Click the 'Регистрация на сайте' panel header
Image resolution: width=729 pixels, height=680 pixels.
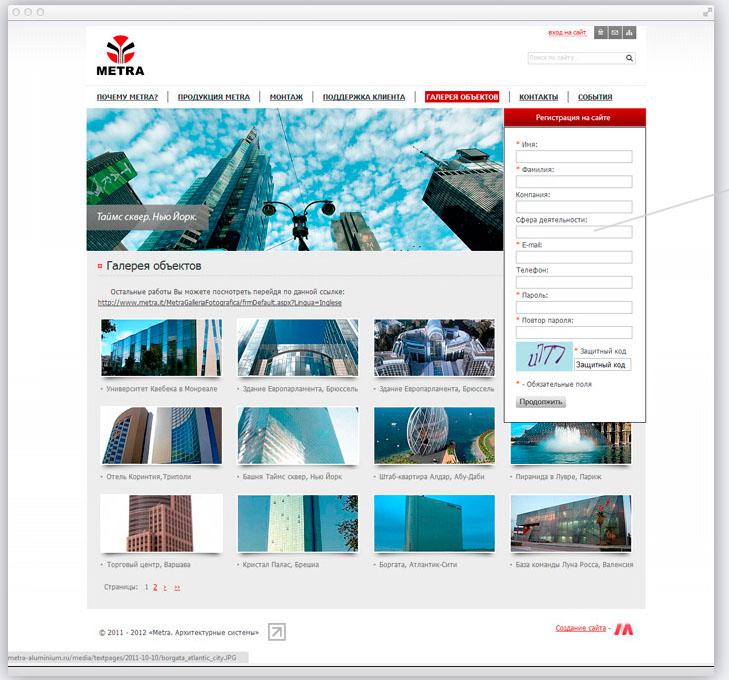(575, 118)
